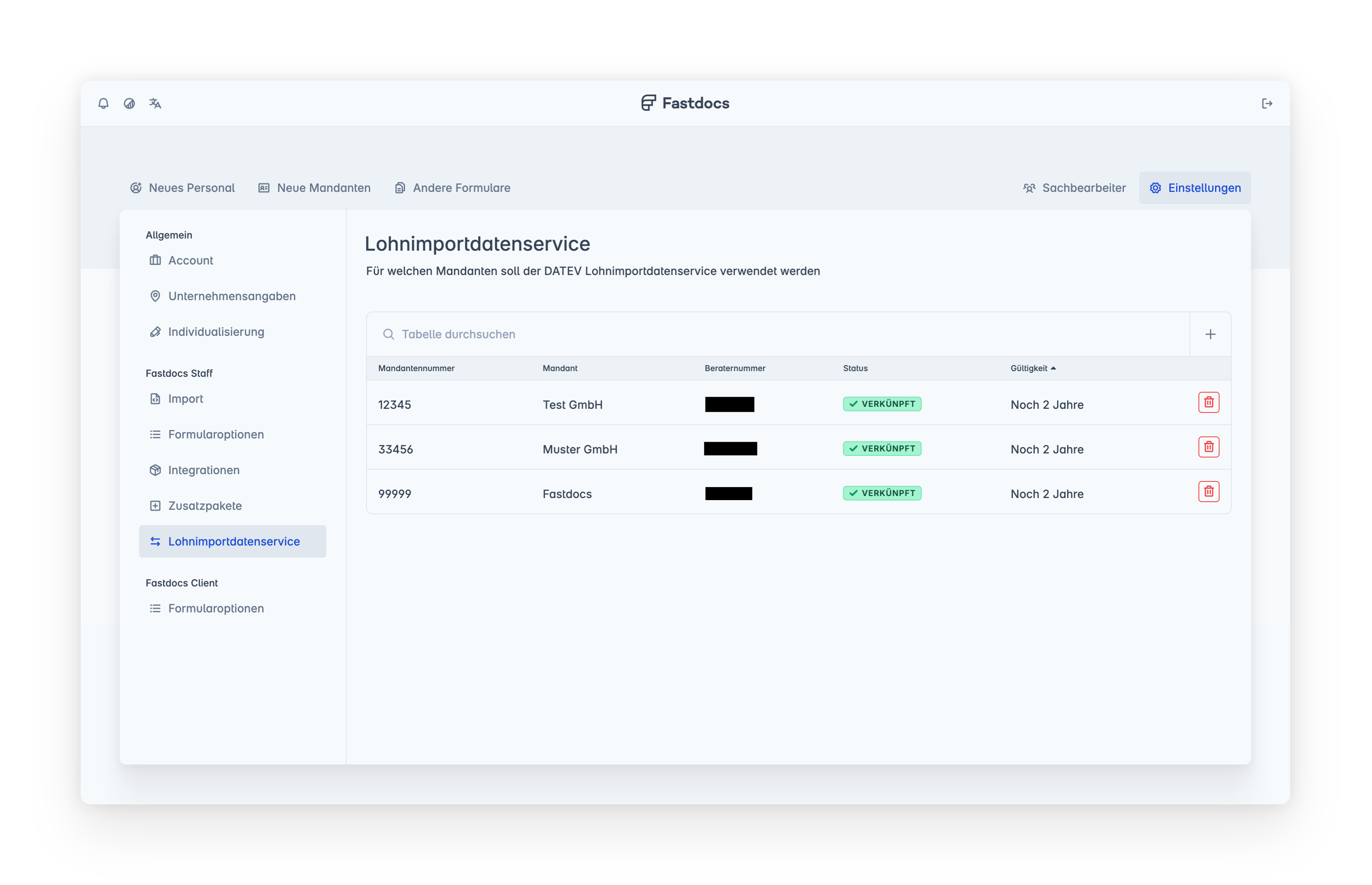Go to Andere Formulare tab
The height and width of the screenshot is (885, 1372).
point(452,188)
